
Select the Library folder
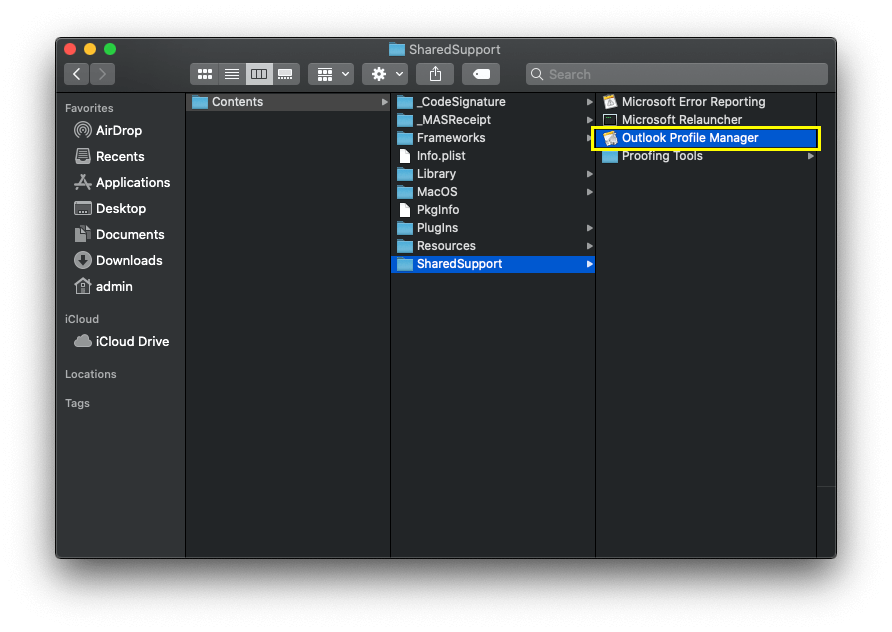coord(493,174)
